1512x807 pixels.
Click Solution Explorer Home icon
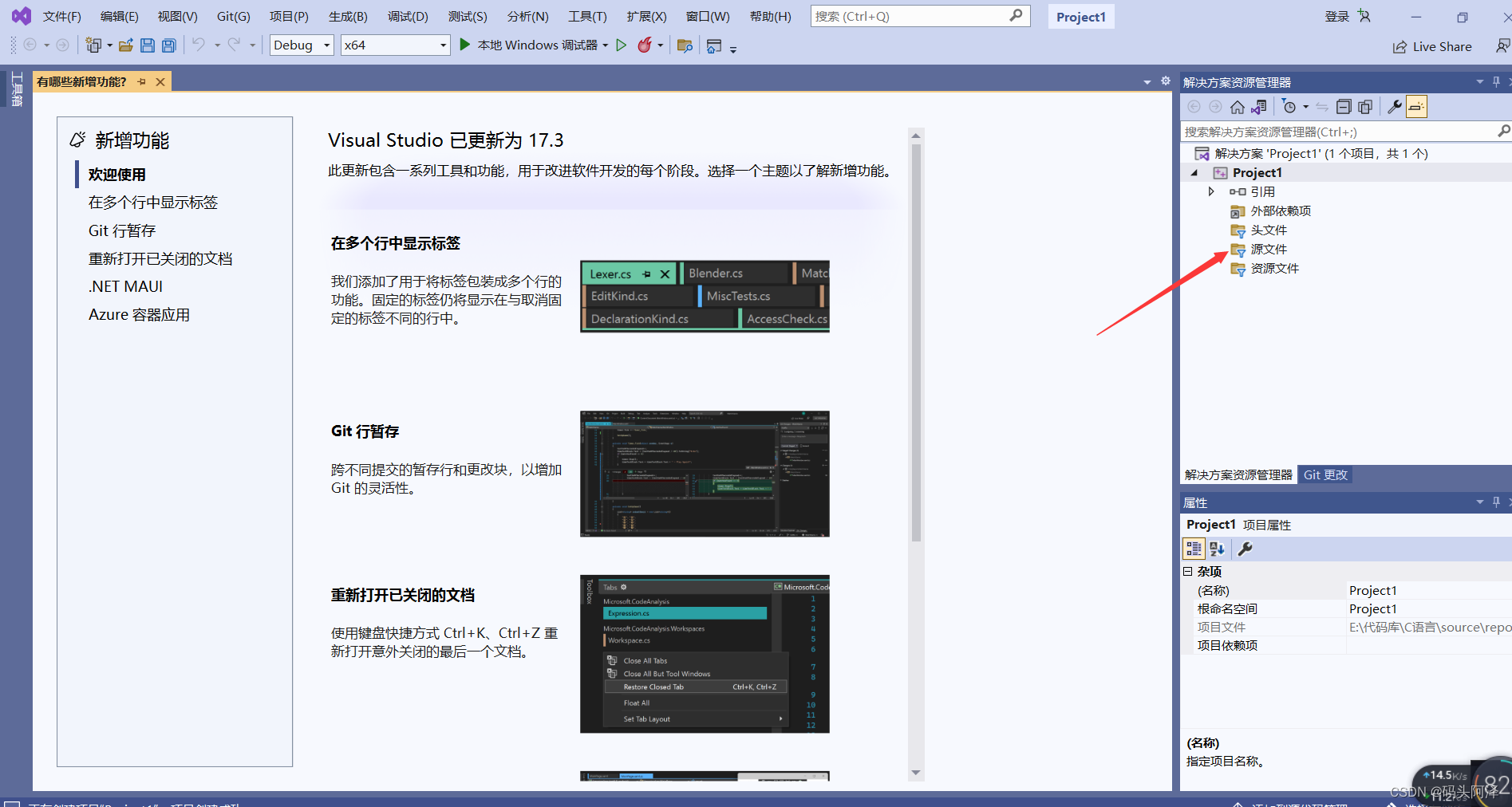(x=1238, y=107)
